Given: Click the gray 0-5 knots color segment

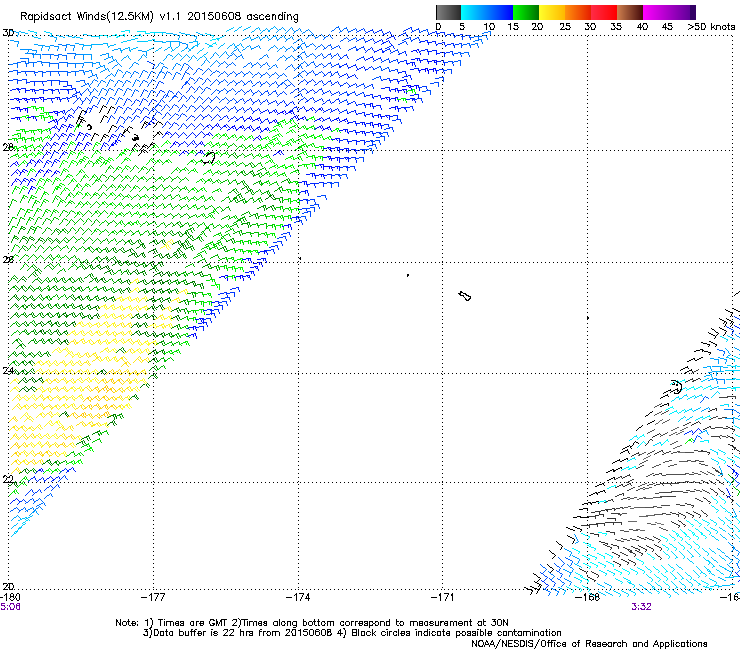Looking at the screenshot, I should click(448, 12).
